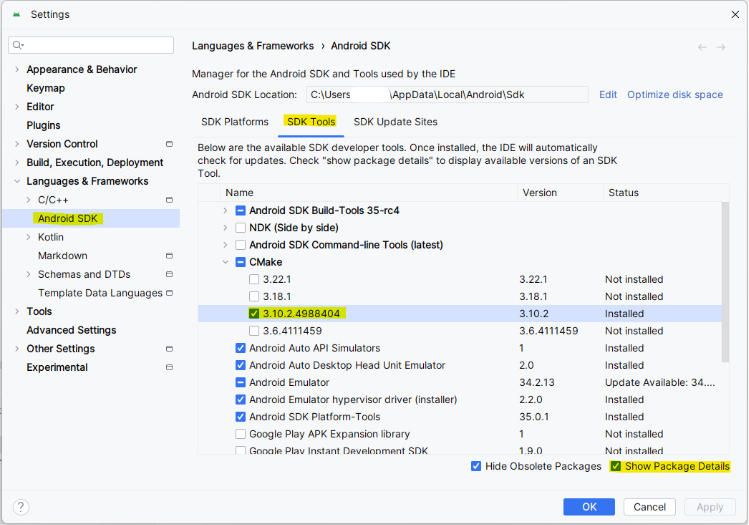This screenshot has width=749, height=525.
Task: Click Optimize disk space link
Action: tap(675, 95)
